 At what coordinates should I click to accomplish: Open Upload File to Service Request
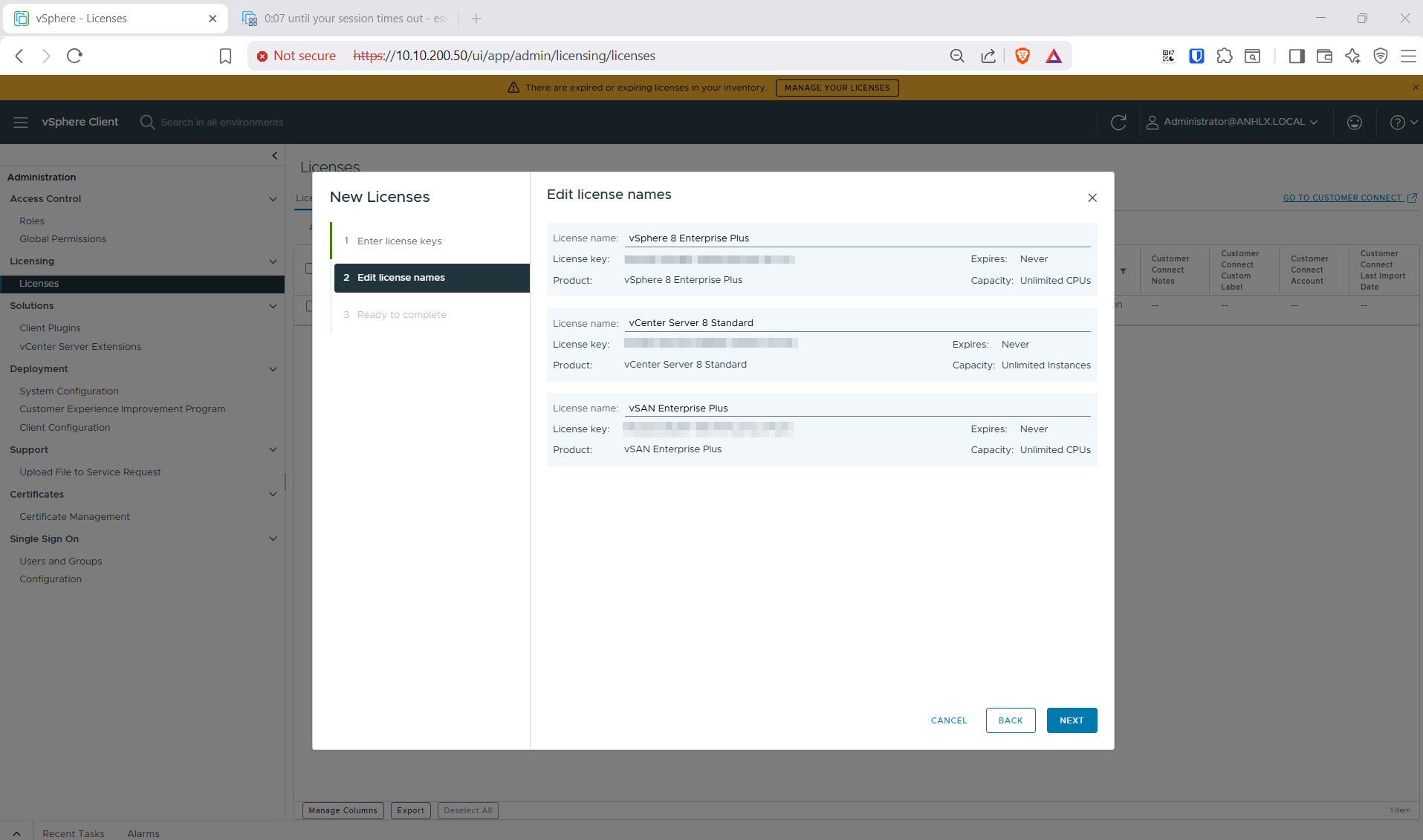[x=90, y=472]
